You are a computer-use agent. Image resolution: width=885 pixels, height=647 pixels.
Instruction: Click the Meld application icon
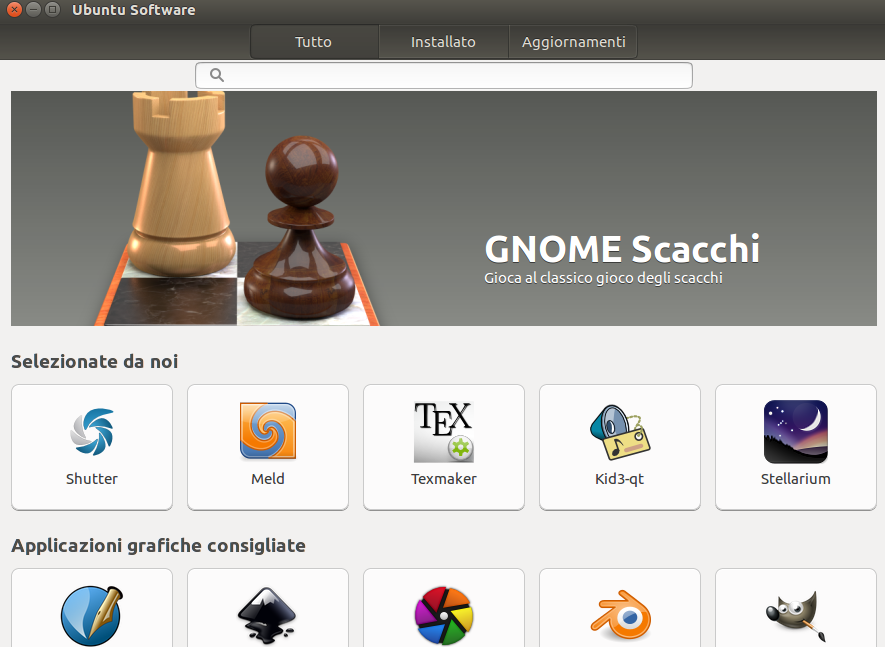click(268, 431)
